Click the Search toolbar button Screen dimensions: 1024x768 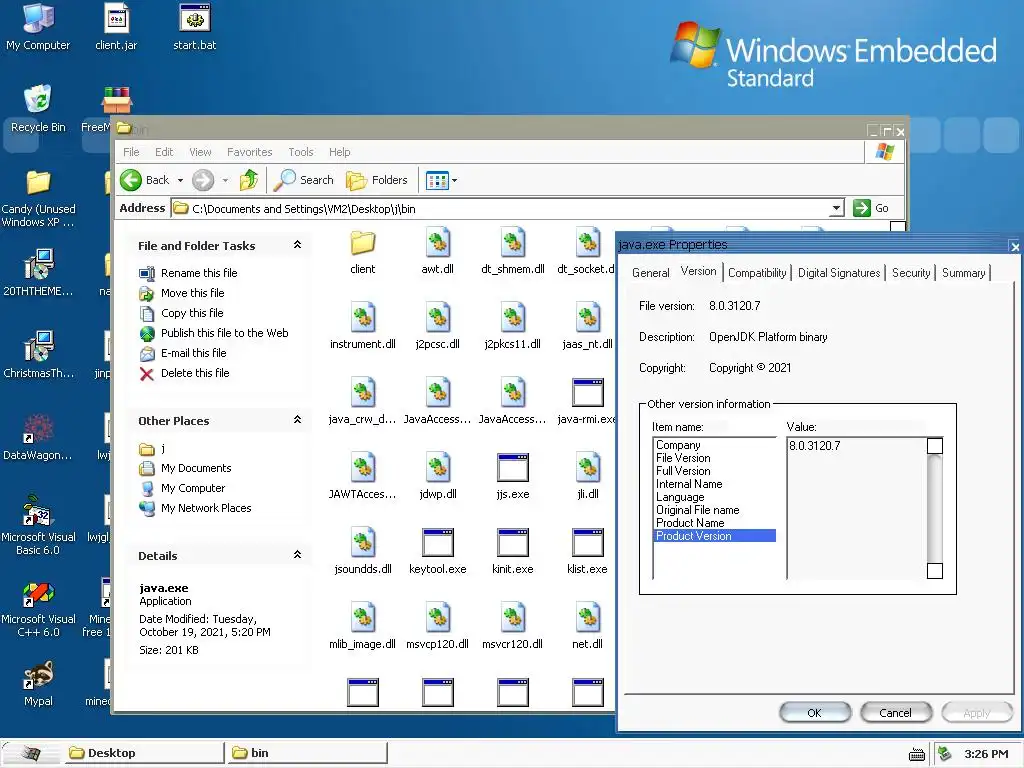(304, 180)
